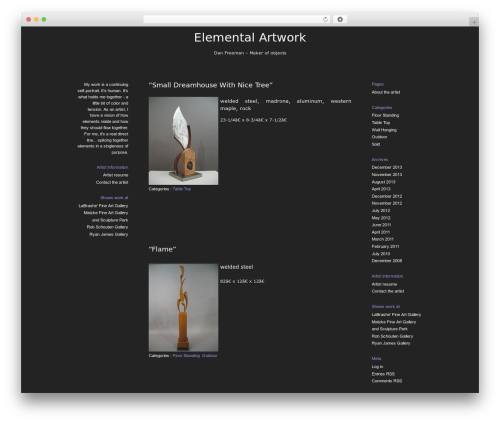Click the Log in link under Meta
This screenshot has height=423, width=500.
(377, 367)
